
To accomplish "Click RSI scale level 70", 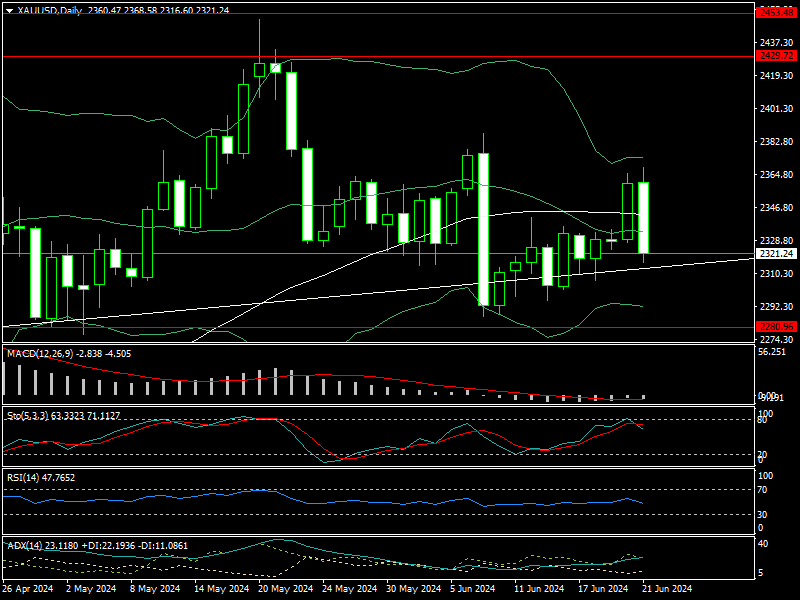I will 762,490.
